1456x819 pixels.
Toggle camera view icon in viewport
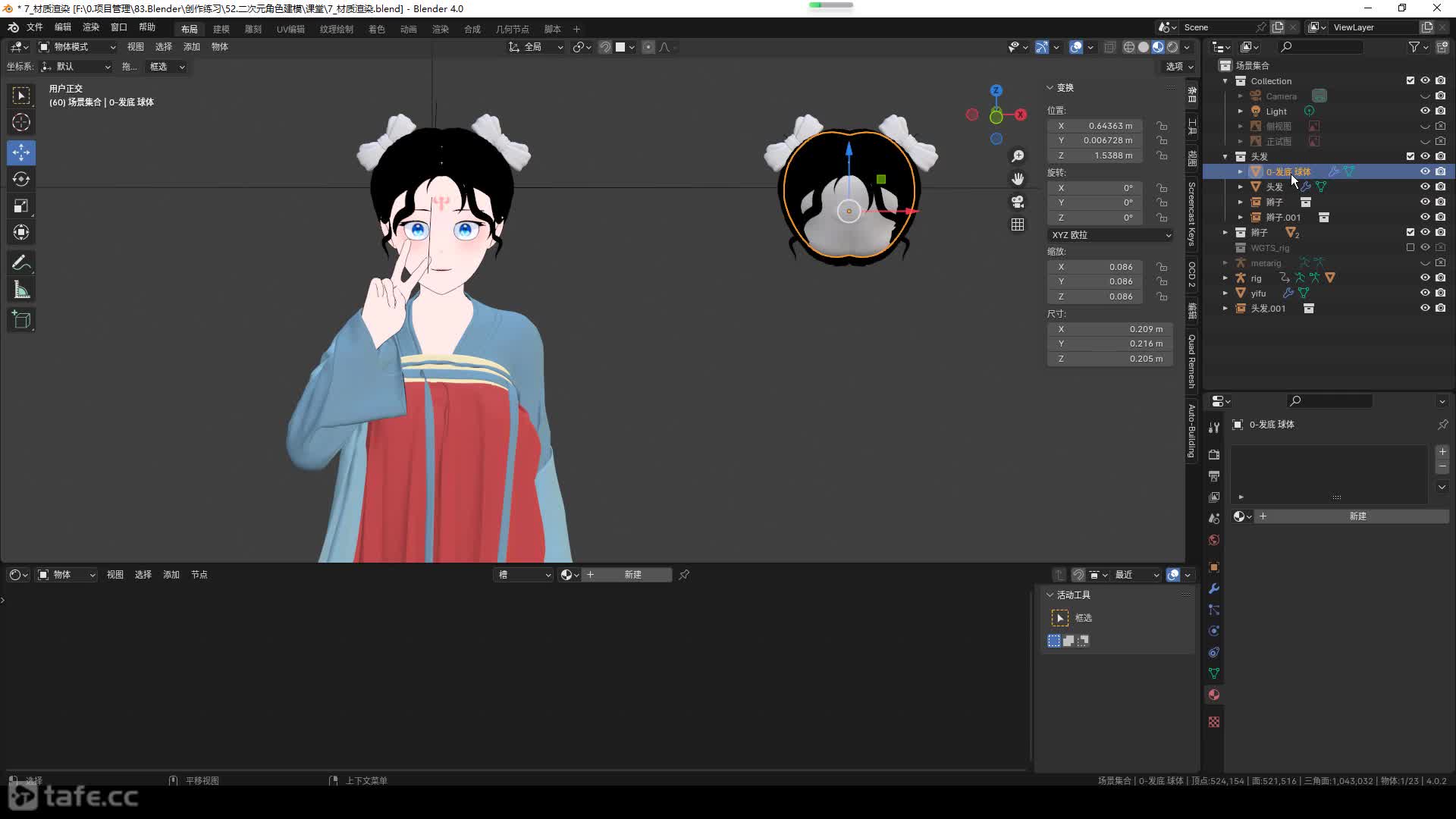(x=1018, y=202)
